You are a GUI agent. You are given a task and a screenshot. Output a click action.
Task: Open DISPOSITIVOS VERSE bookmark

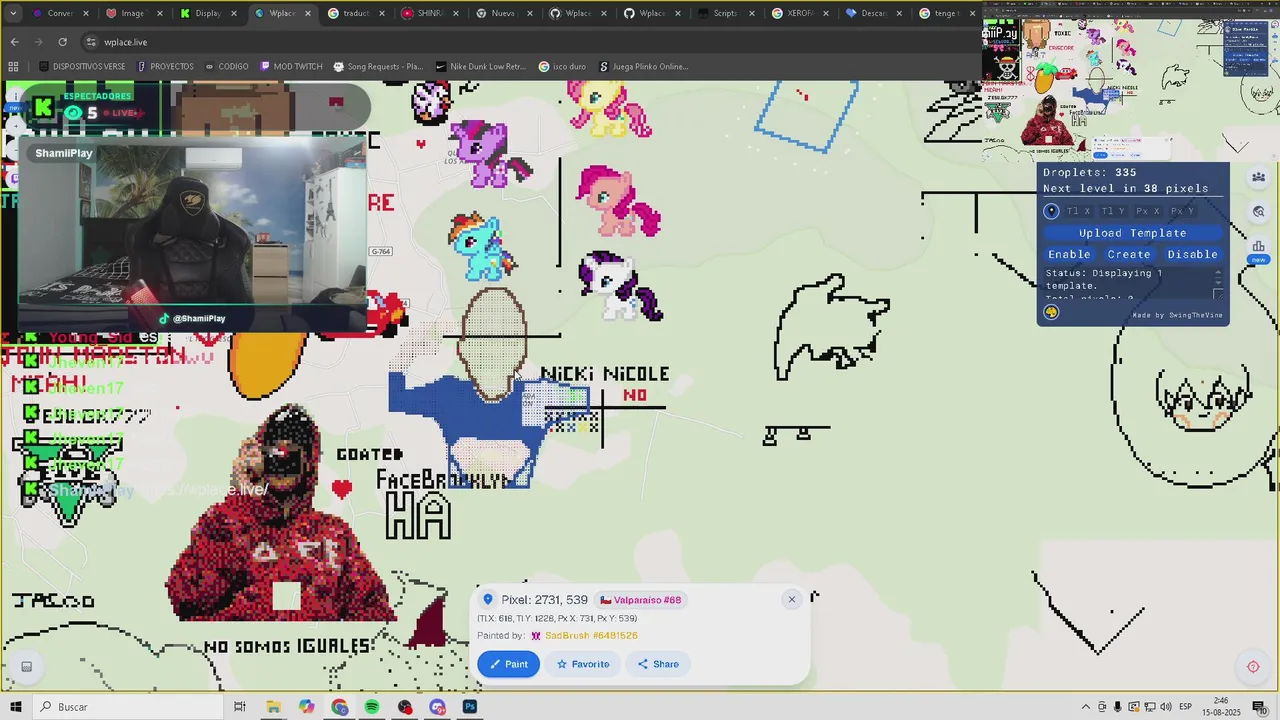tap(82, 67)
